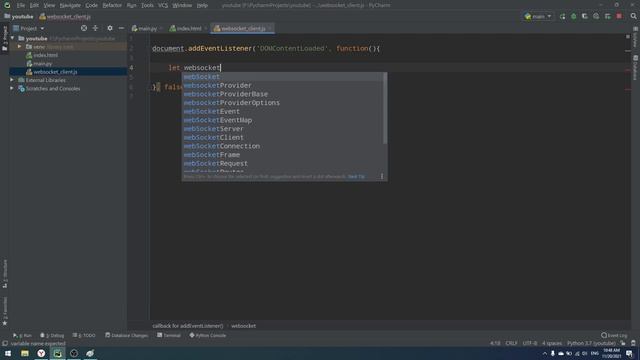Open the Refactor menu

[112, 5]
